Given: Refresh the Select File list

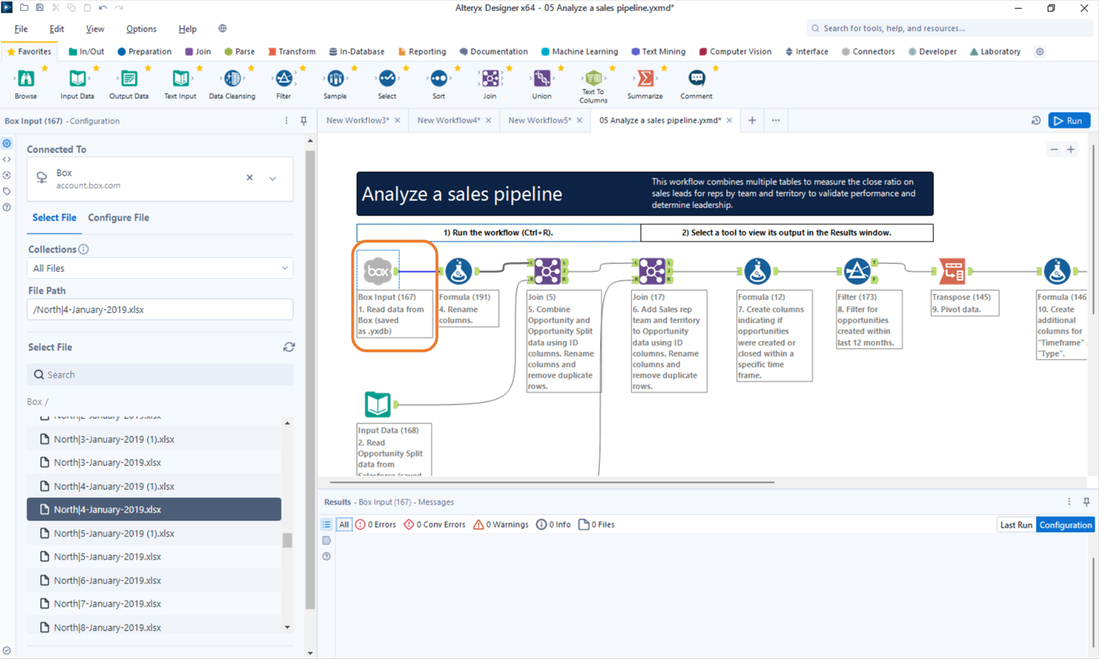Looking at the screenshot, I should (x=289, y=345).
